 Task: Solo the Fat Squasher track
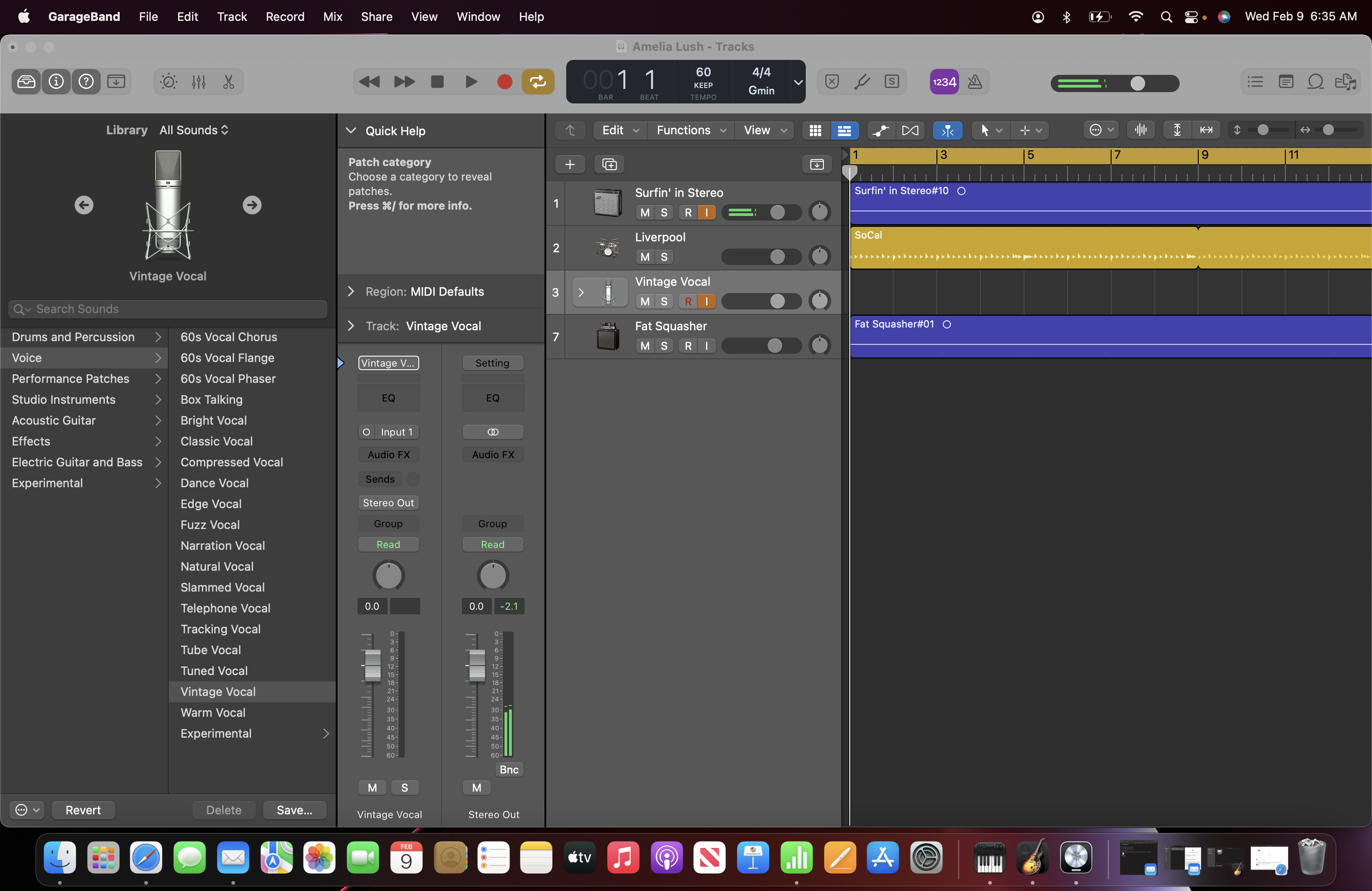(x=664, y=346)
